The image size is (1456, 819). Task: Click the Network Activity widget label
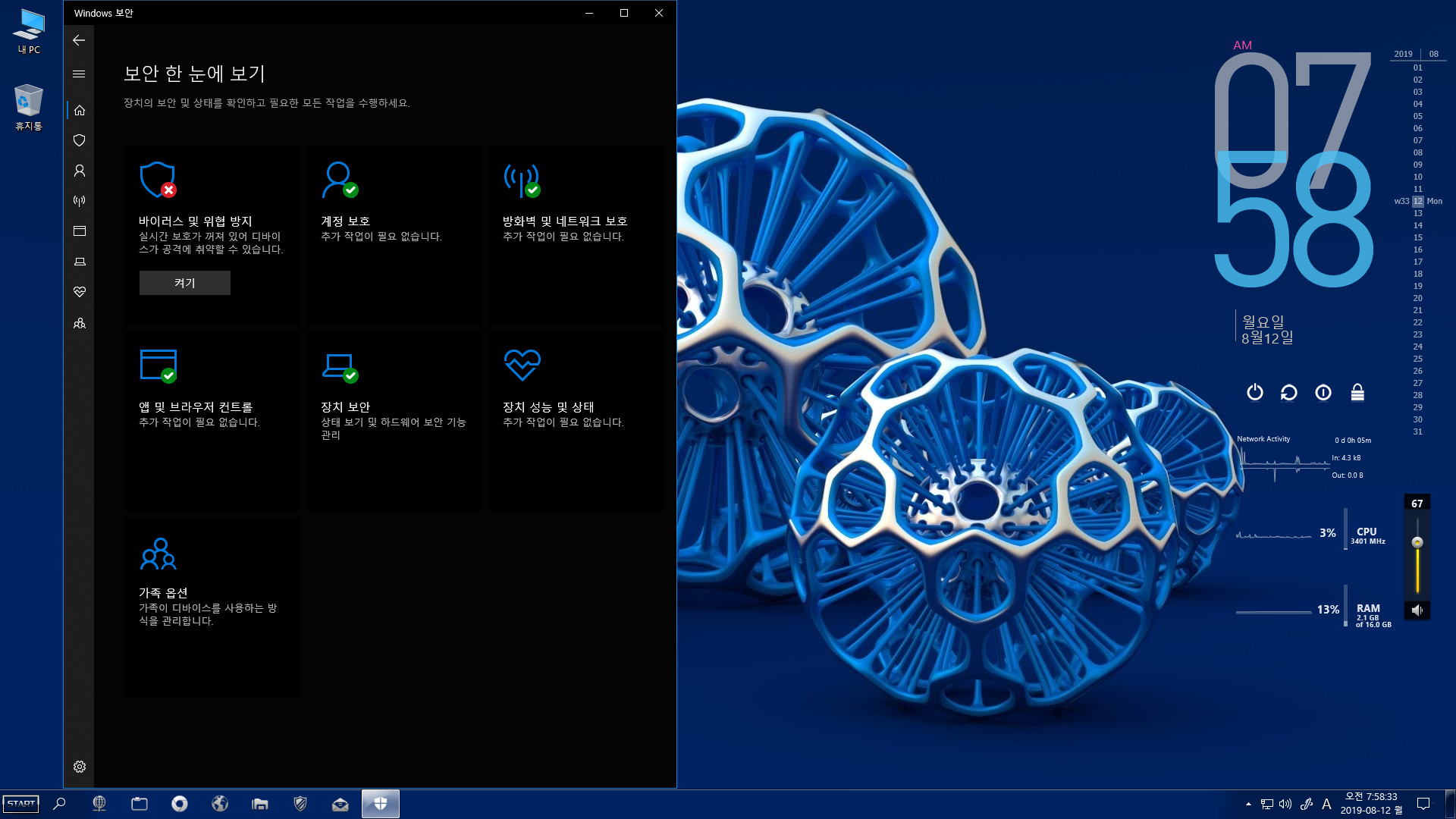[1263, 439]
